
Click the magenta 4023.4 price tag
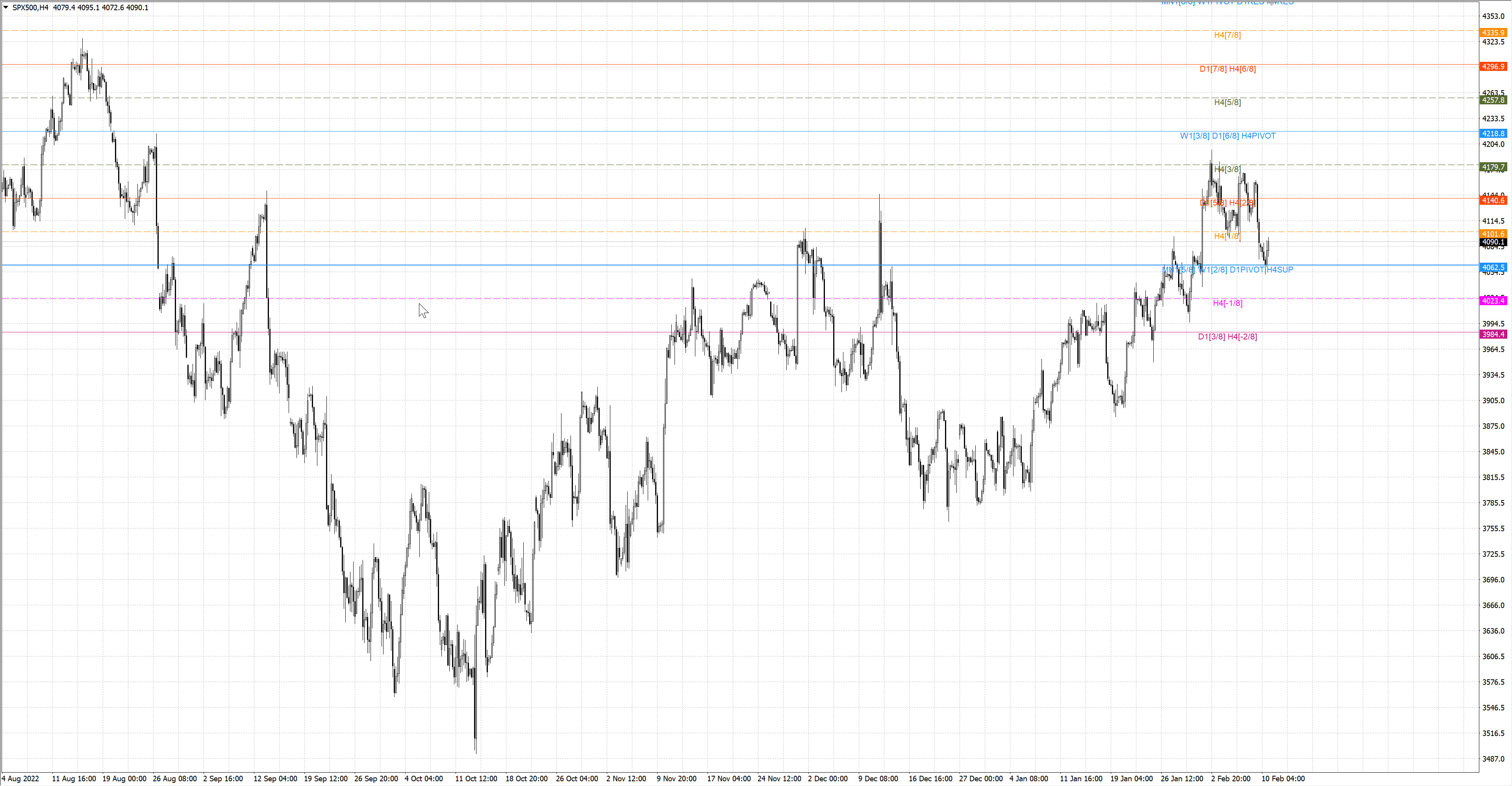coord(1493,301)
